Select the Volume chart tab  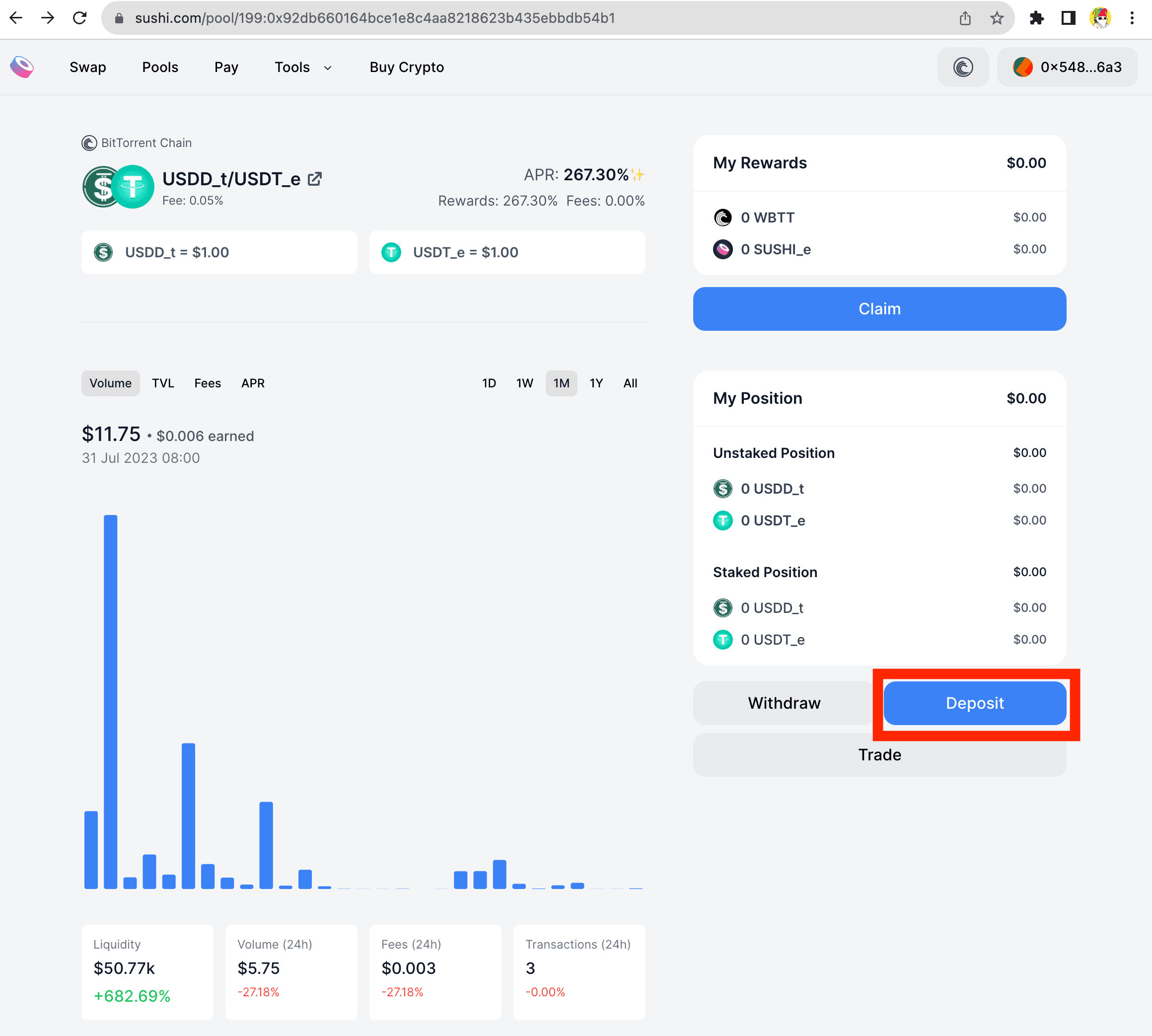click(110, 383)
